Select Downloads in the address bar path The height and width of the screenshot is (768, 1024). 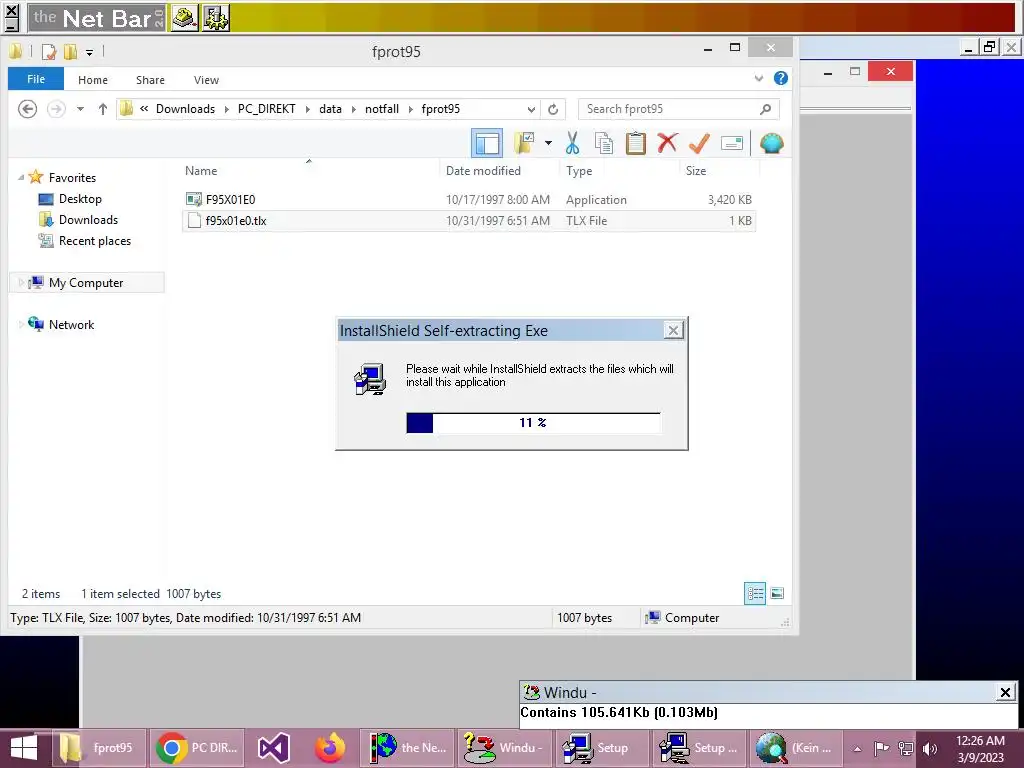[185, 109]
